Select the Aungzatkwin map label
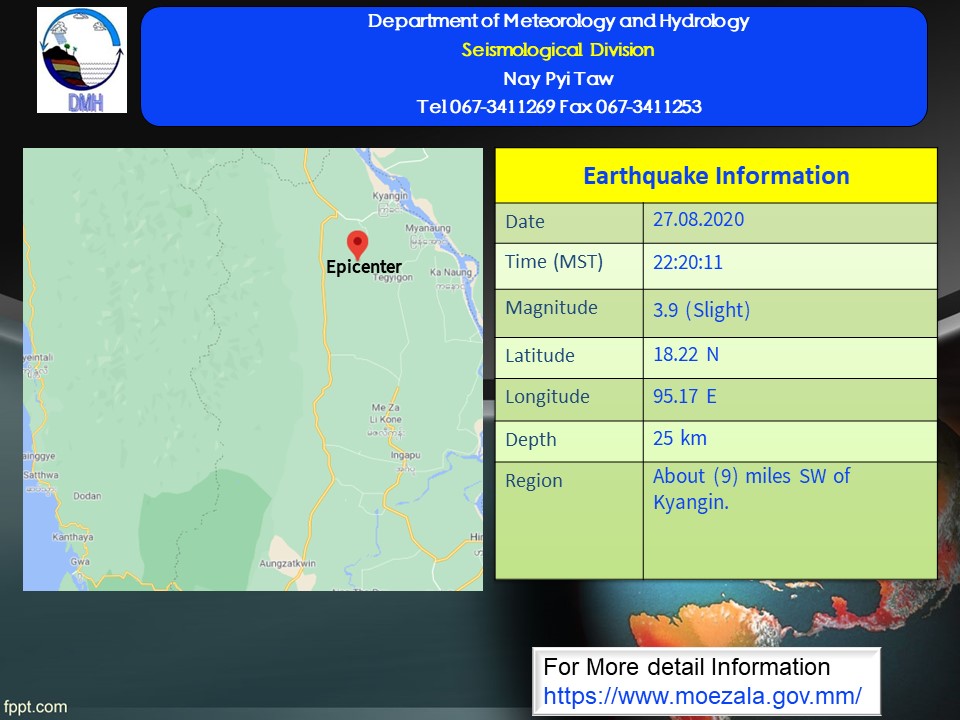 pyautogui.click(x=286, y=563)
